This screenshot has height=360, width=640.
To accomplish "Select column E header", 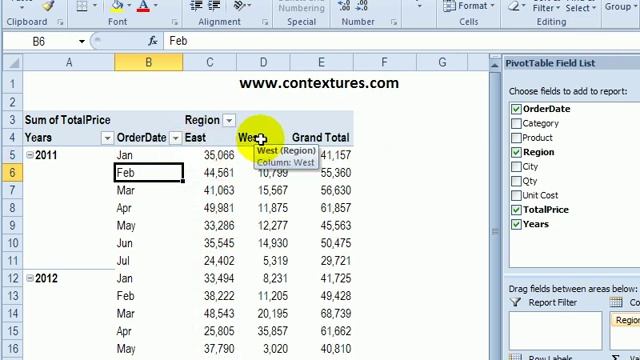I will (x=322, y=63).
